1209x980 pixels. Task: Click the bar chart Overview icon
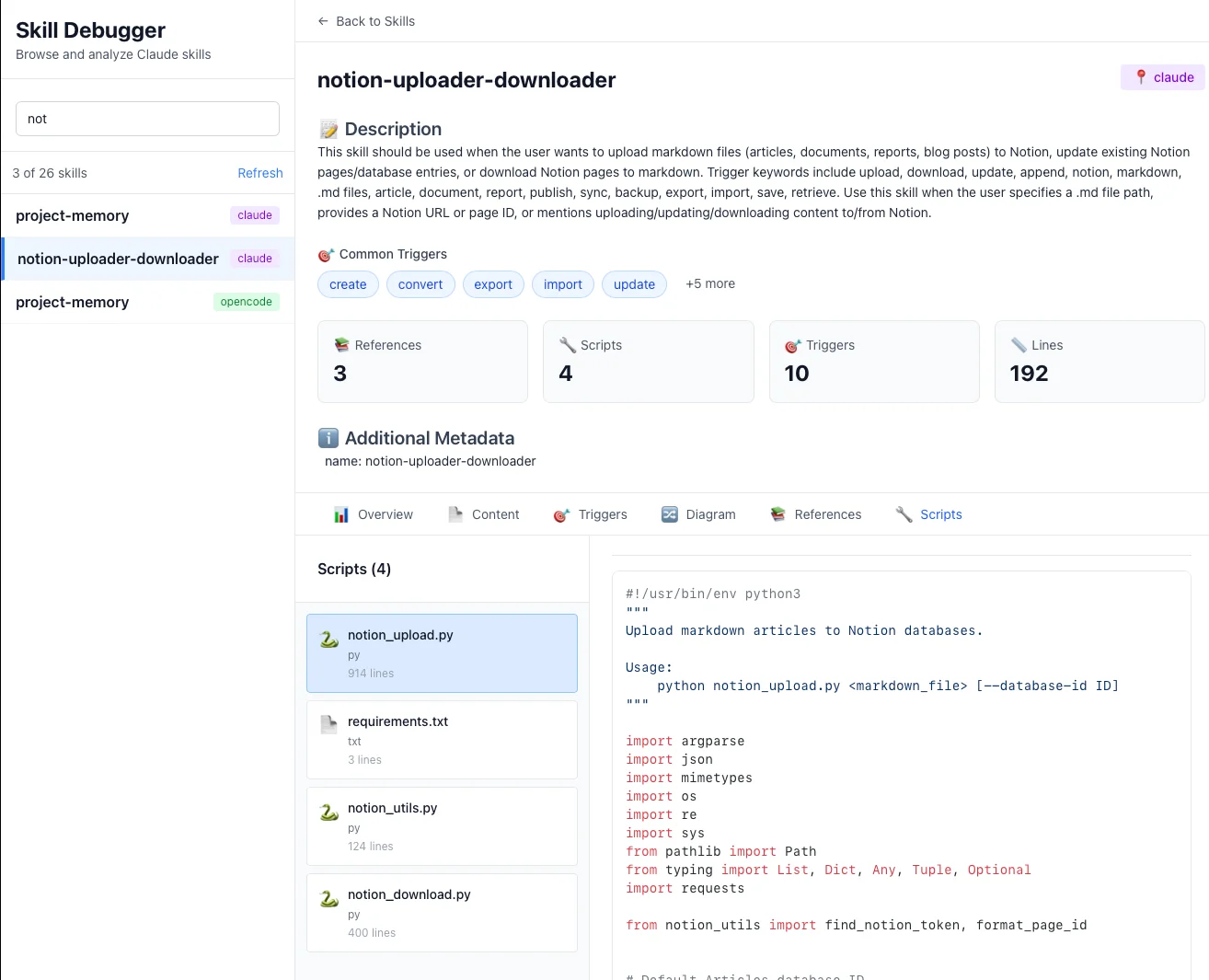[x=341, y=514]
